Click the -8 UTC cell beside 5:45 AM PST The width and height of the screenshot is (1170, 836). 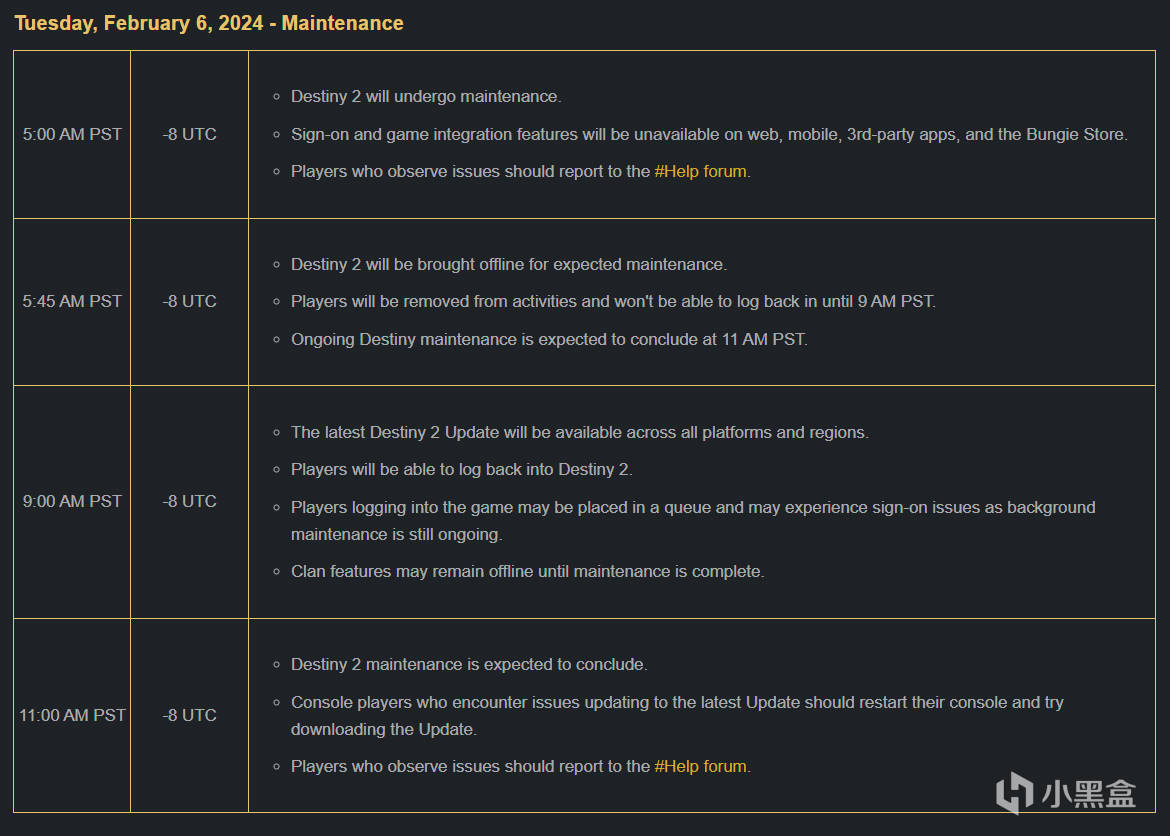(x=190, y=302)
